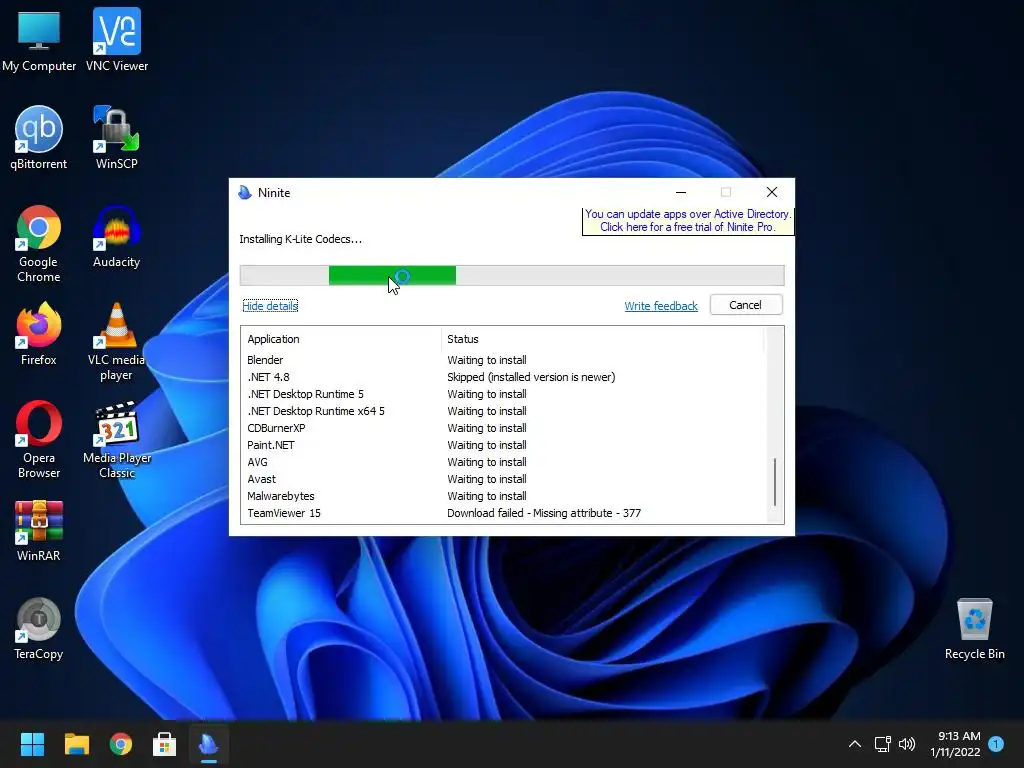
Task: Select the Avast row
Action: [503, 479]
